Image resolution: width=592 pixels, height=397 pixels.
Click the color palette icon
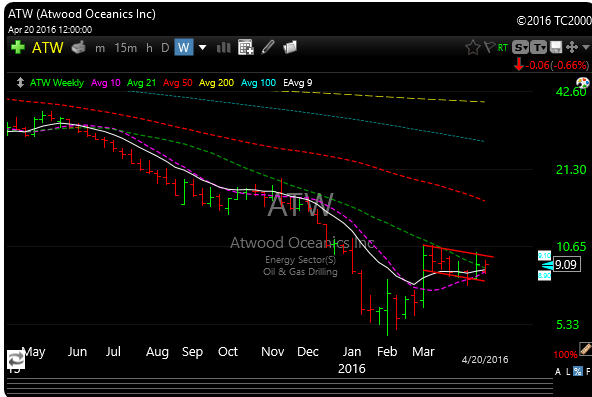[583, 83]
